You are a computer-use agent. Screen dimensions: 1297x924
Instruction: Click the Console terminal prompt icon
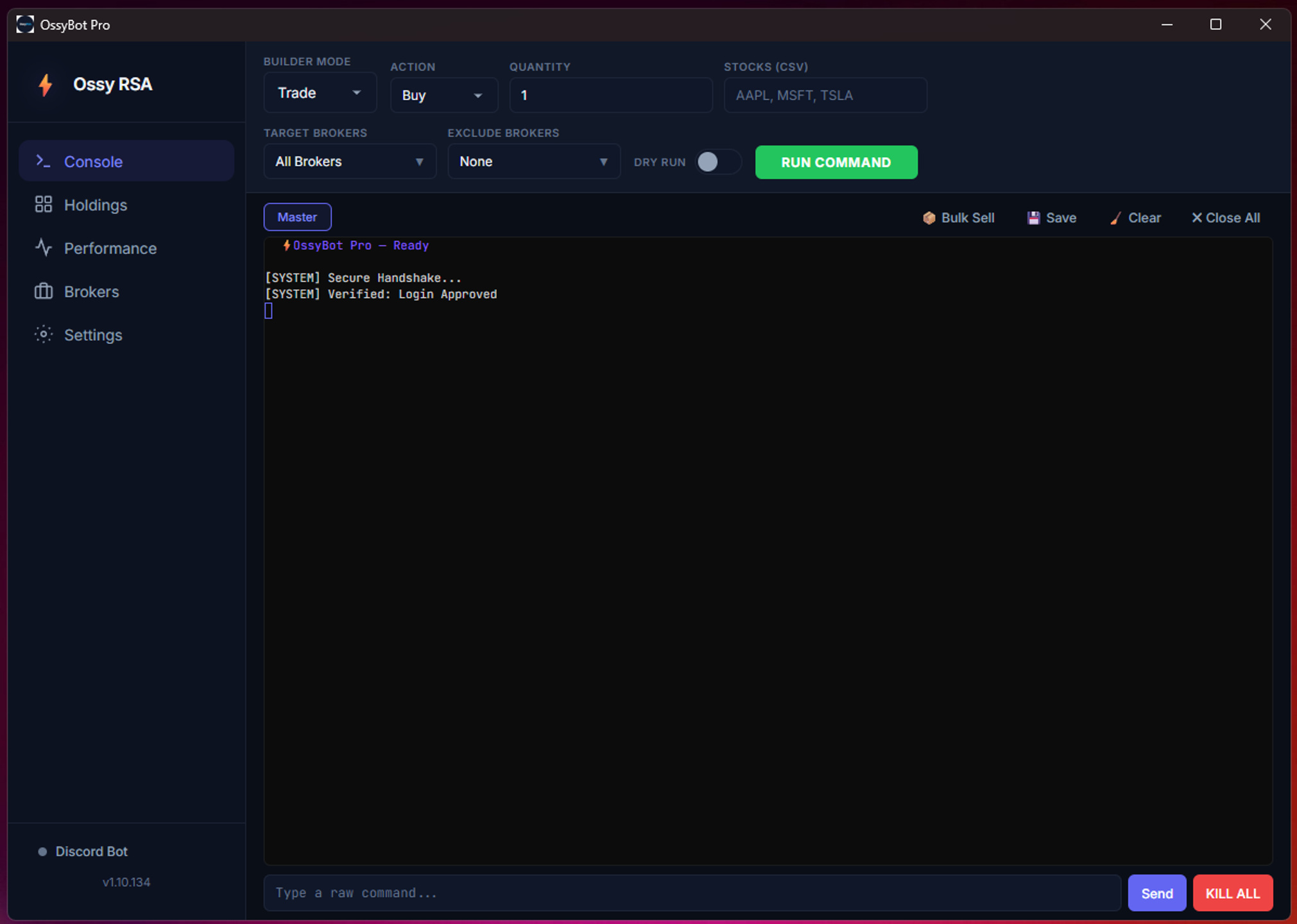tap(43, 161)
